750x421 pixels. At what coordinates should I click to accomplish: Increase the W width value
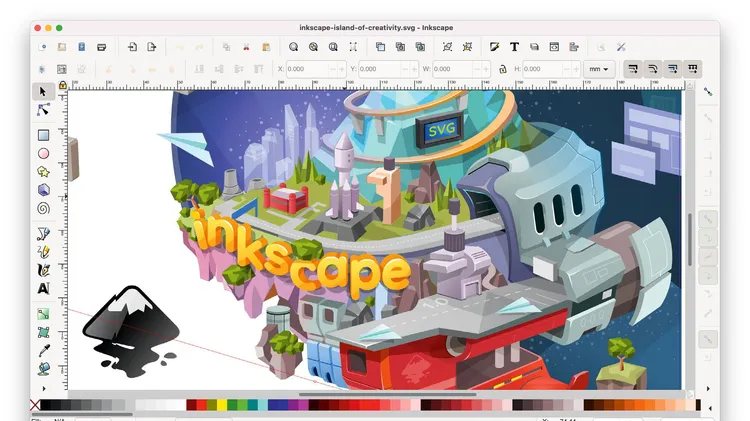pos(486,69)
